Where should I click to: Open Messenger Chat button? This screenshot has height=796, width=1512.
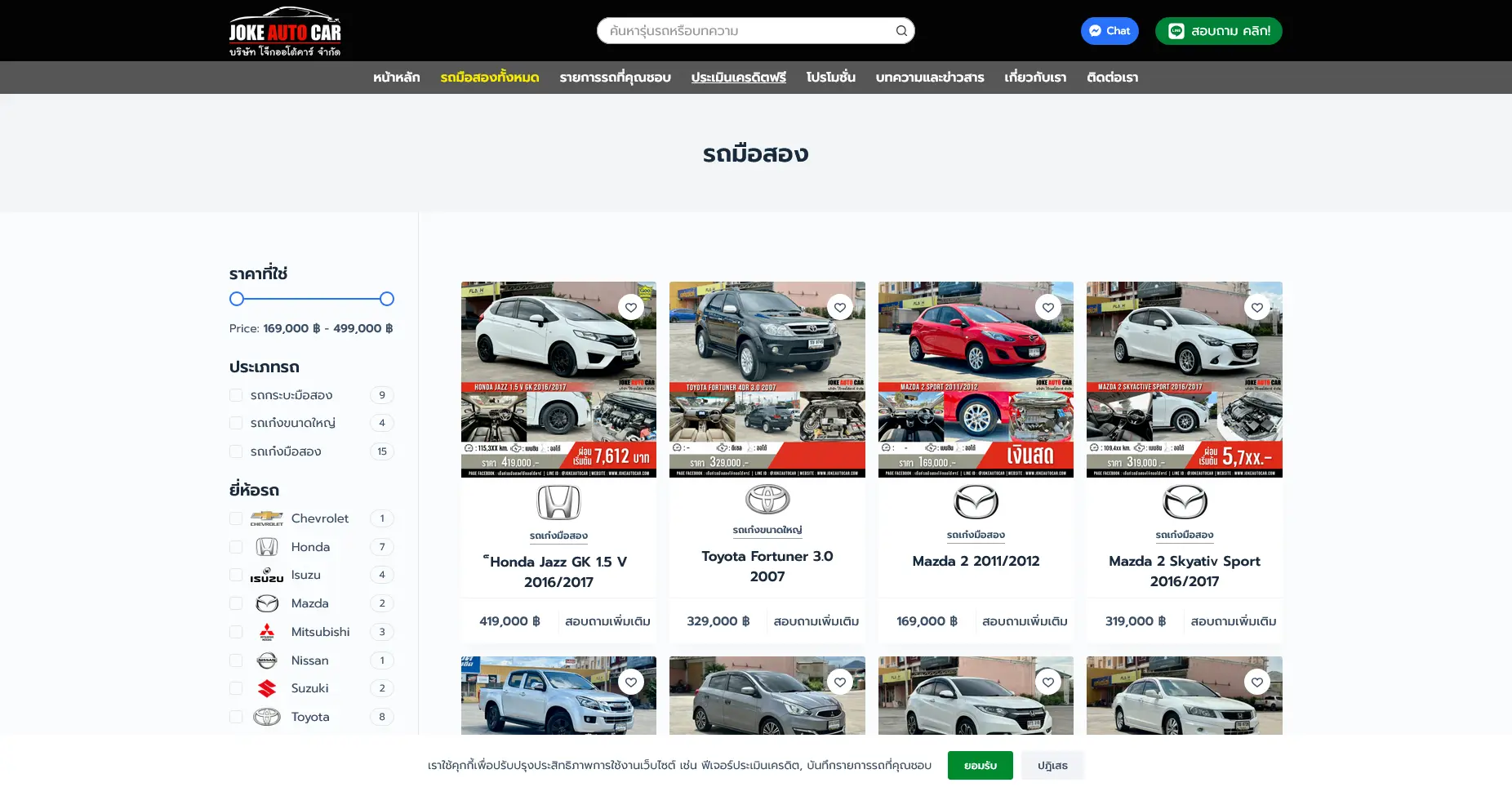coord(1109,31)
